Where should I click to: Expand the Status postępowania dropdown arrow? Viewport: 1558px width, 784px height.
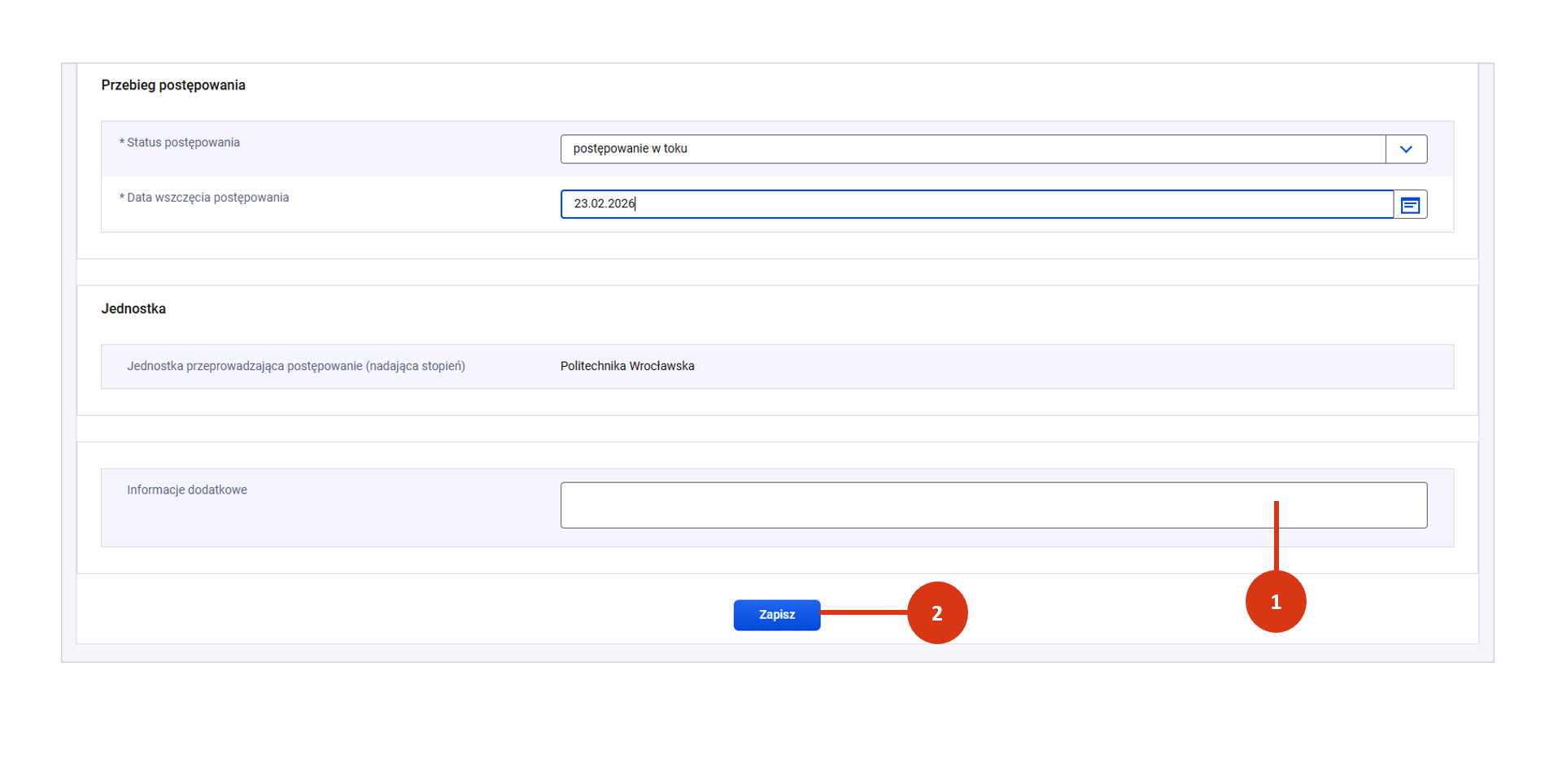(x=1406, y=150)
